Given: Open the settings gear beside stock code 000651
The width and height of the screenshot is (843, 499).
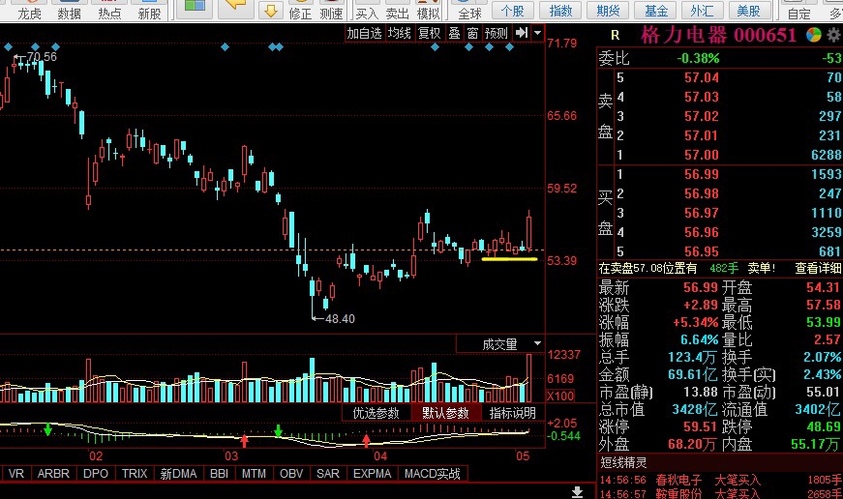Looking at the screenshot, I should [x=834, y=35].
